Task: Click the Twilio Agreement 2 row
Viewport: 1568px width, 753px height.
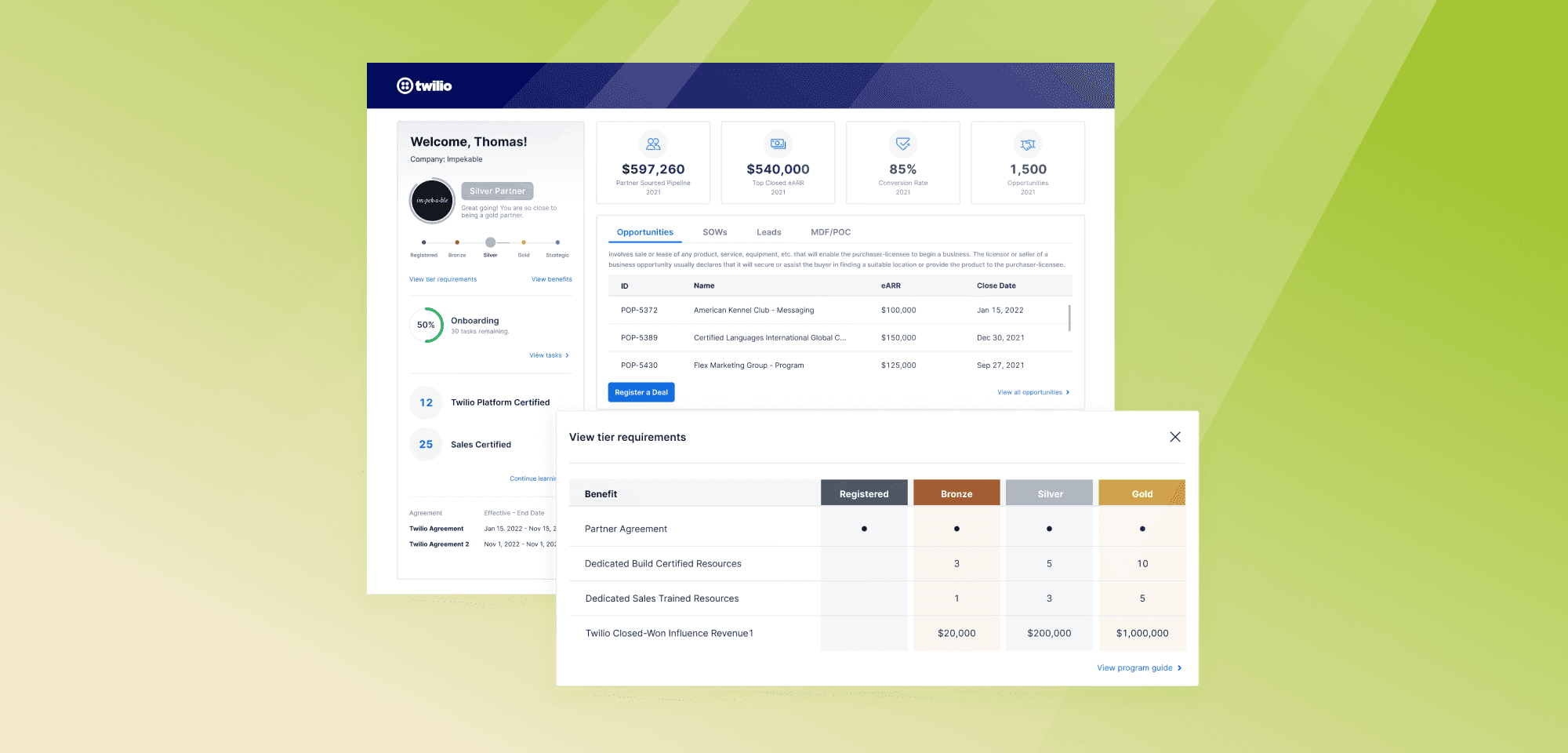Action: [482, 544]
